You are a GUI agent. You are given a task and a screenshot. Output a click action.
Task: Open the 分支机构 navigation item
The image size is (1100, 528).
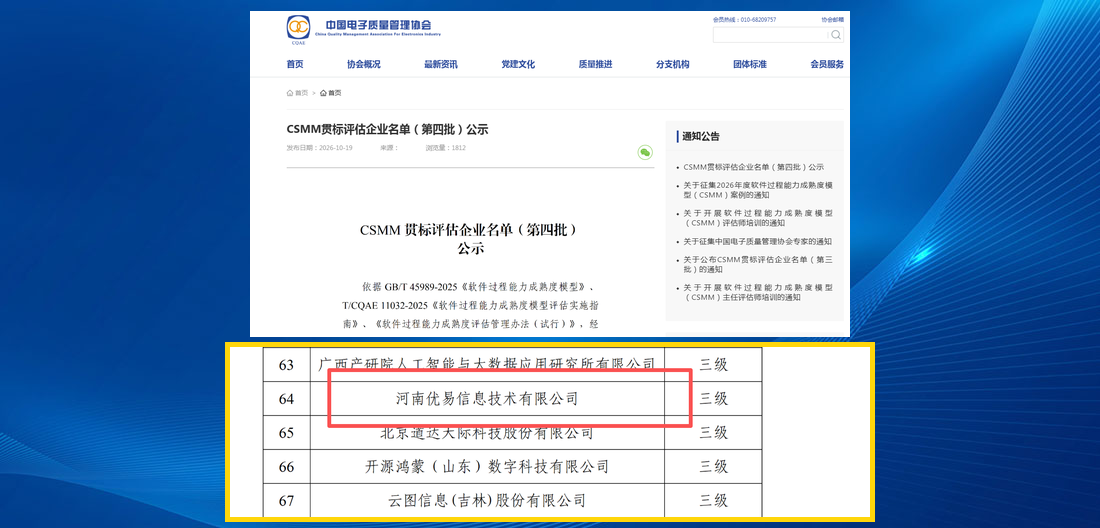tap(673, 65)
